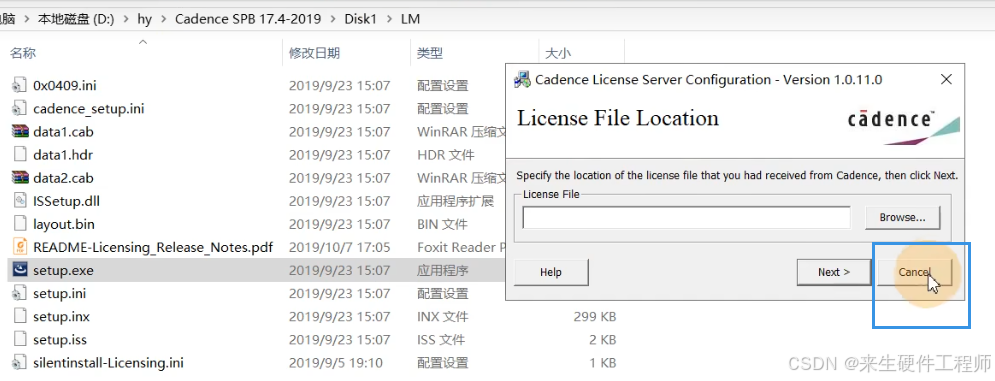Viewport: 995px width, 381px height.
Task: Click the HDR 文件 type of data1.hdr
Action: pos(445,154)
